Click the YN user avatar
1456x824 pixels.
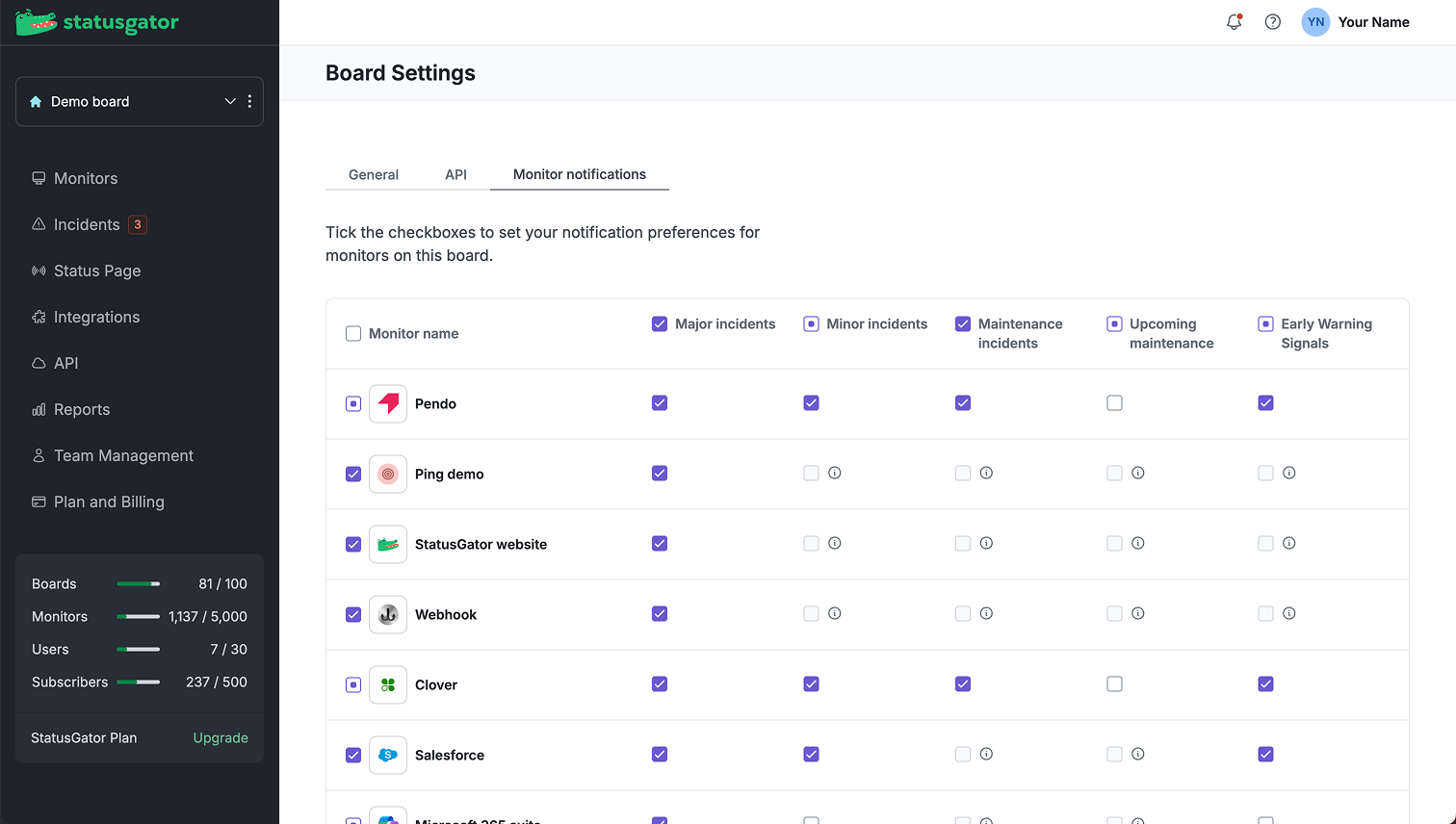point(1315,22)
